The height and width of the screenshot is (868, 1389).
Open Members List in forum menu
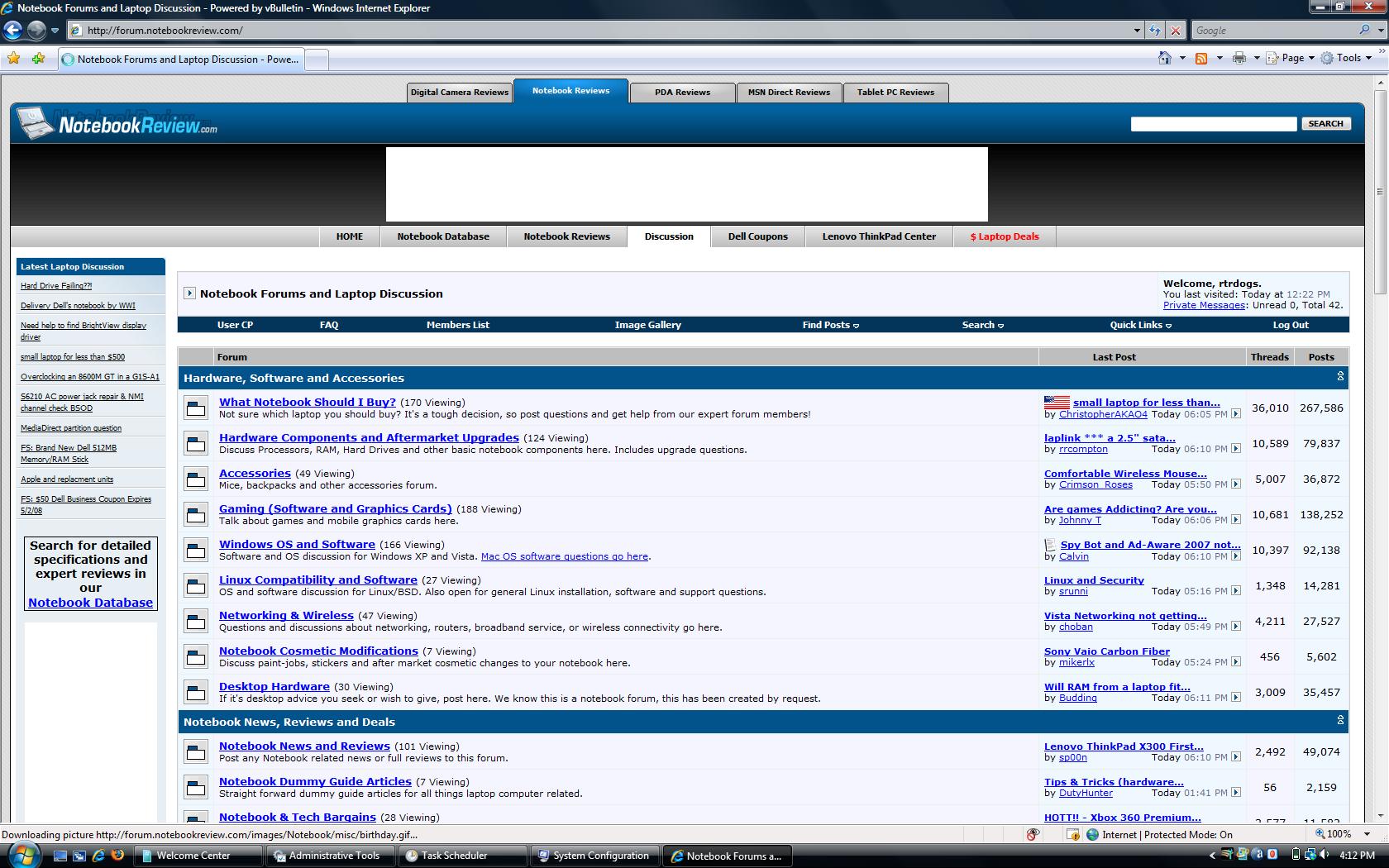[x=458, y=325]
